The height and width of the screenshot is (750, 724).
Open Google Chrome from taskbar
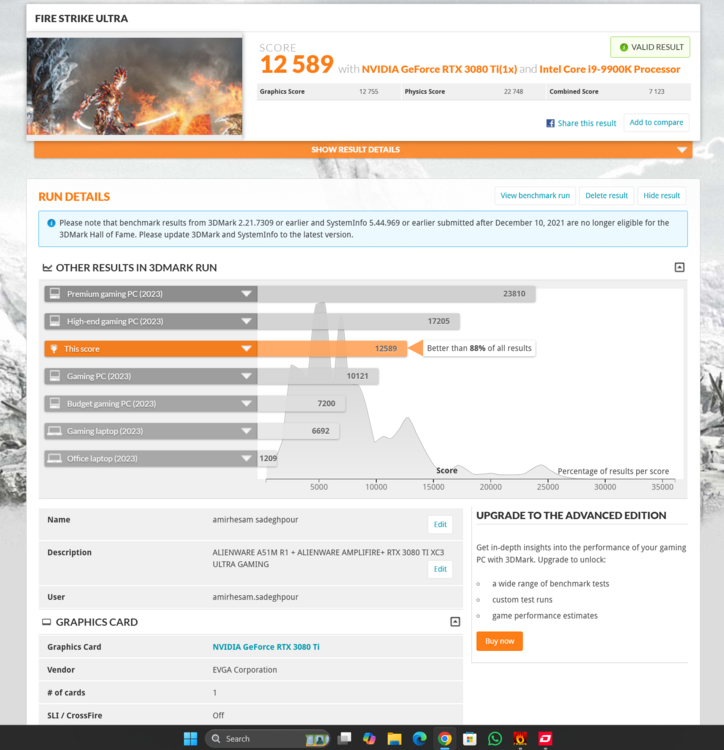[x=445, y=739]
